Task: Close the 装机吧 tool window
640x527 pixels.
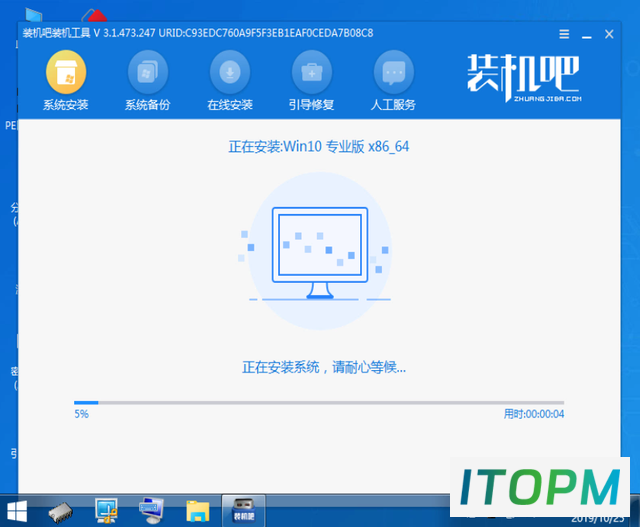Action: [x=609, y=34]
